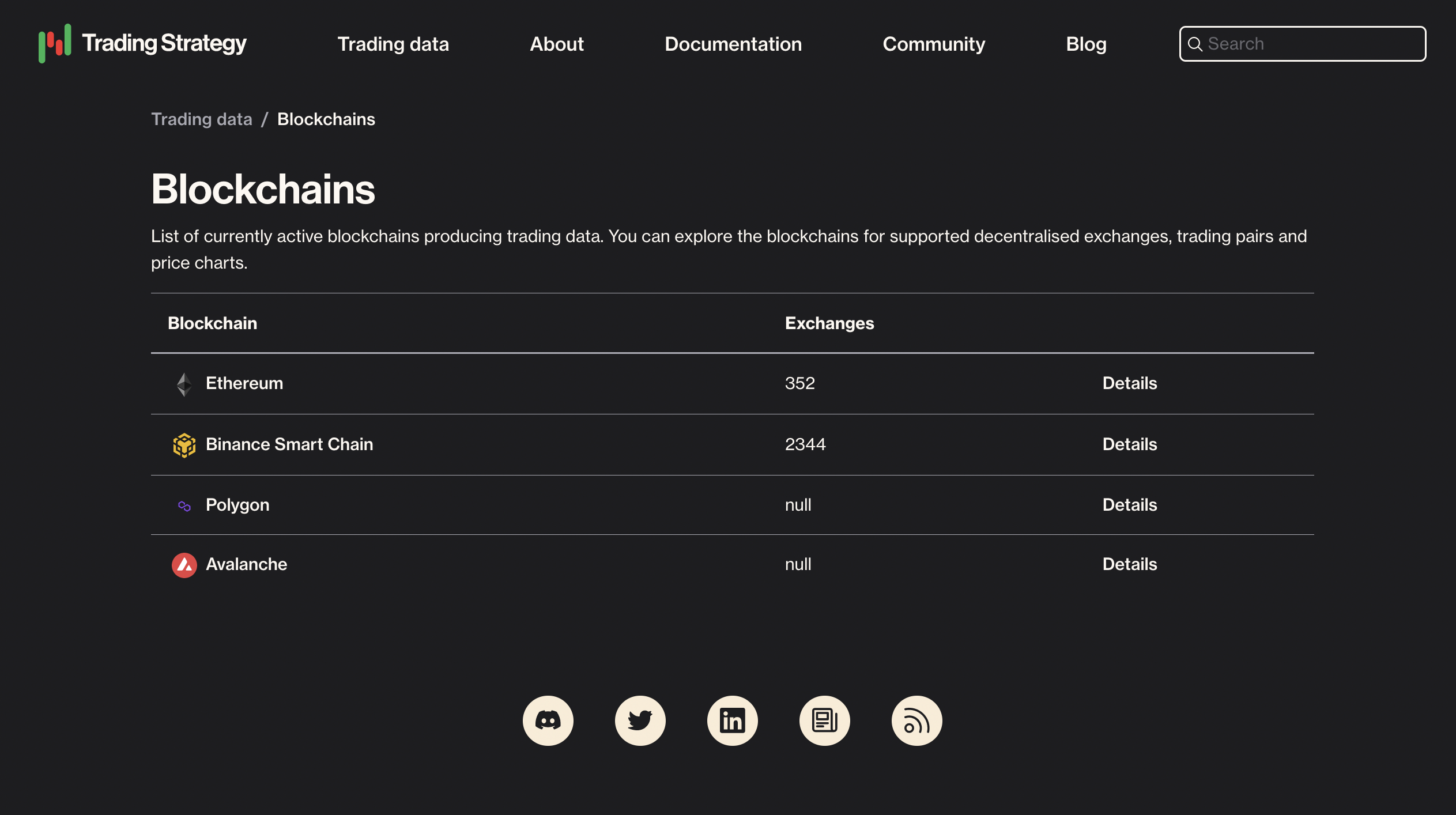Open the Discord community icon
Screen dimensions: 1456x815
[x=548, y=720]
